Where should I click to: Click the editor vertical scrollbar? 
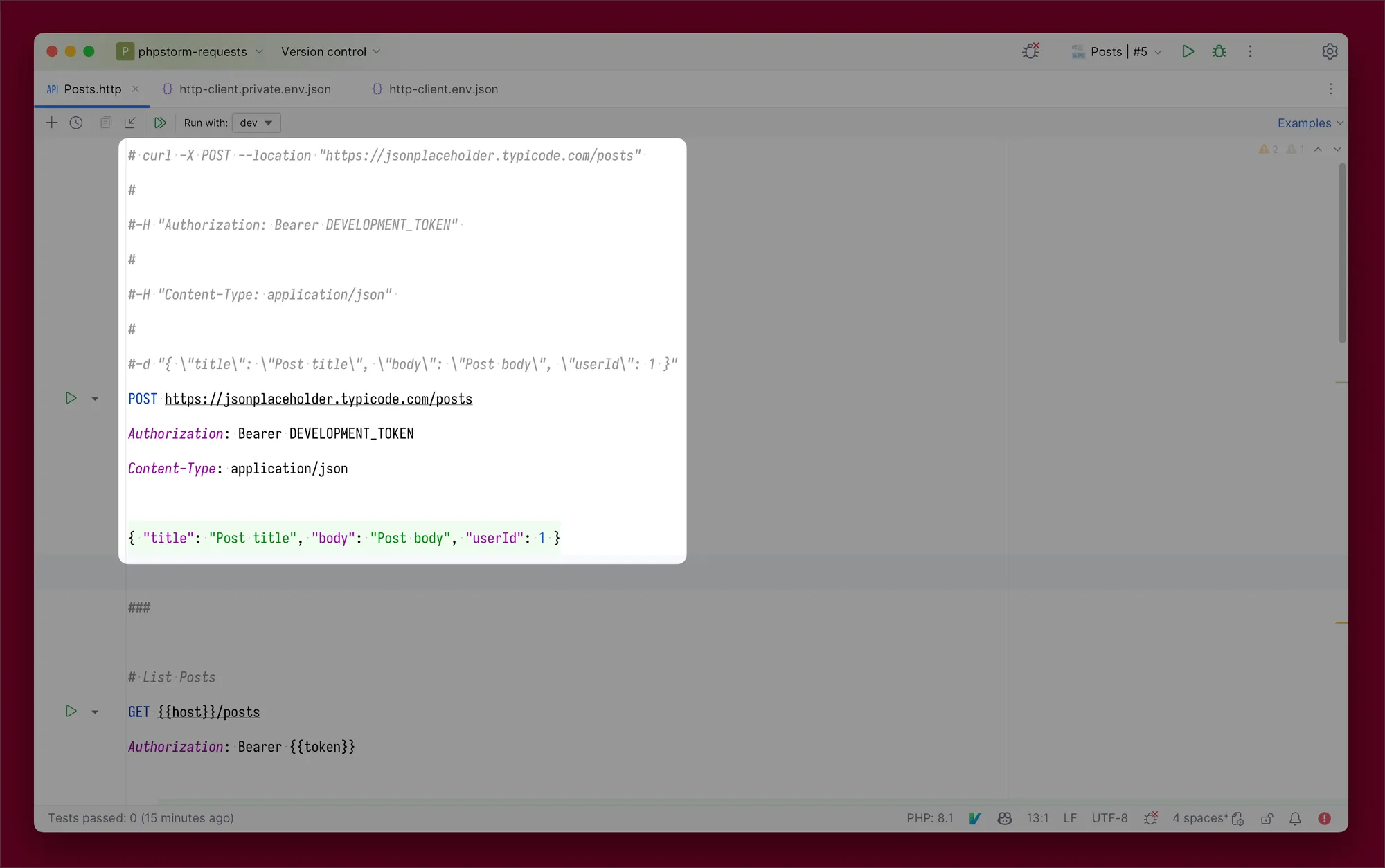(x=1342, y=253)
